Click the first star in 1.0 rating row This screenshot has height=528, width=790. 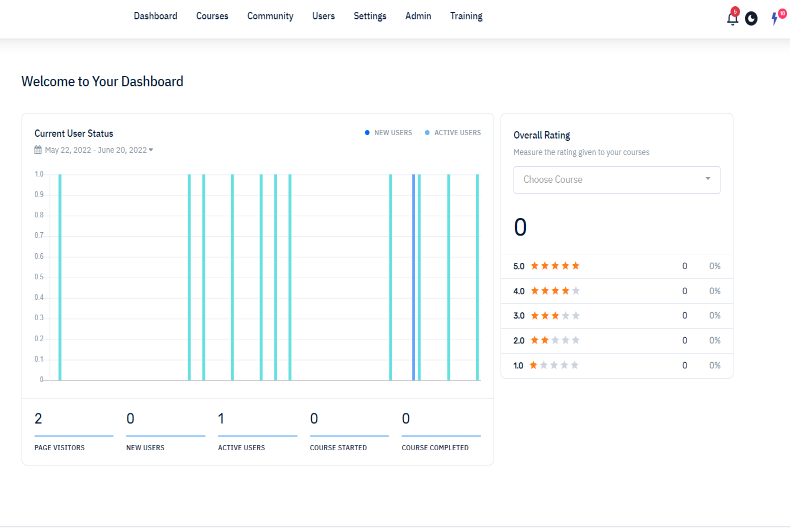pos(534,366)
